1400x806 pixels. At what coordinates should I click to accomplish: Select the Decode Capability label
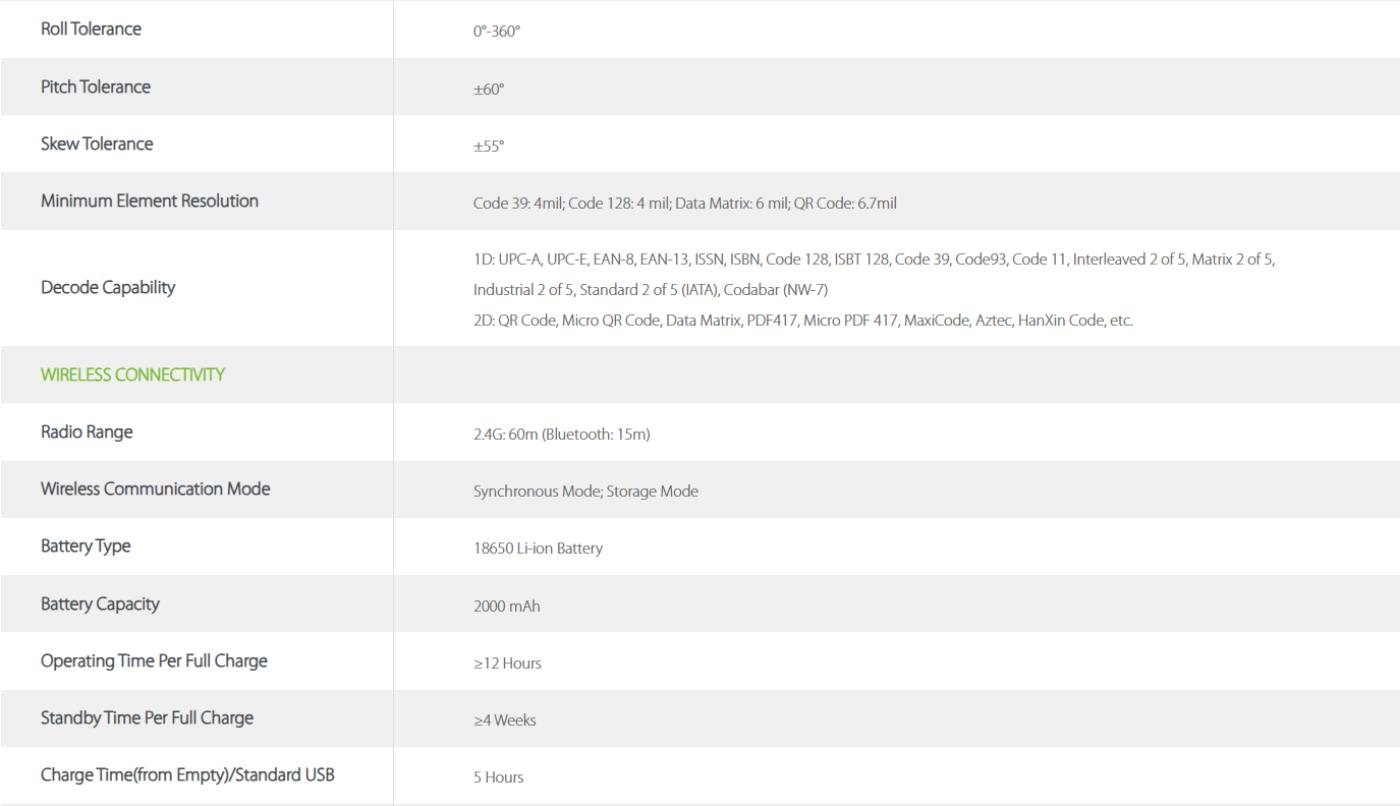108,287
